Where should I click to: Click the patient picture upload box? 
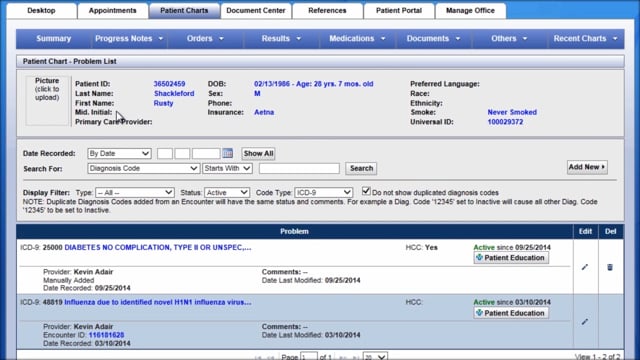point(47,100)
